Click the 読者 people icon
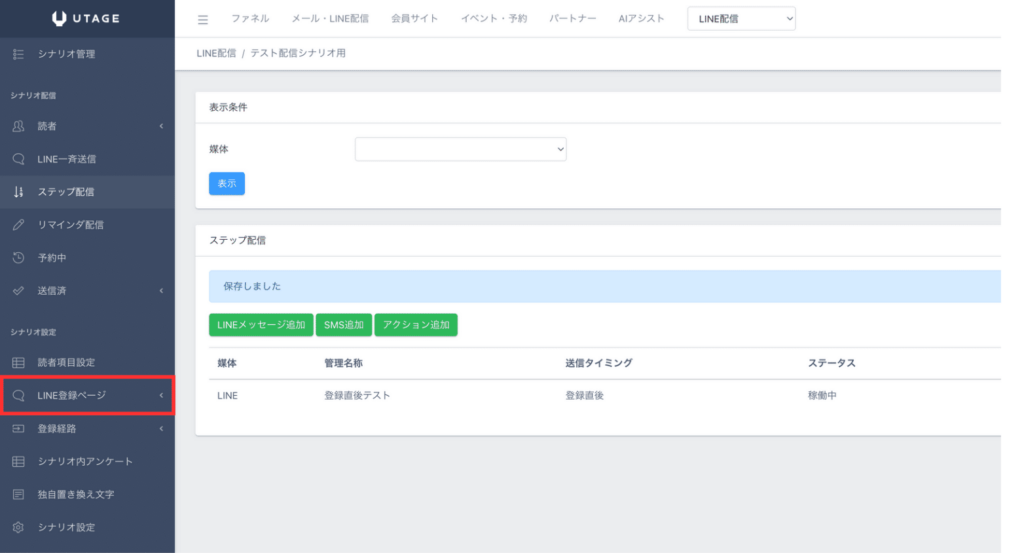 point(18,126)
